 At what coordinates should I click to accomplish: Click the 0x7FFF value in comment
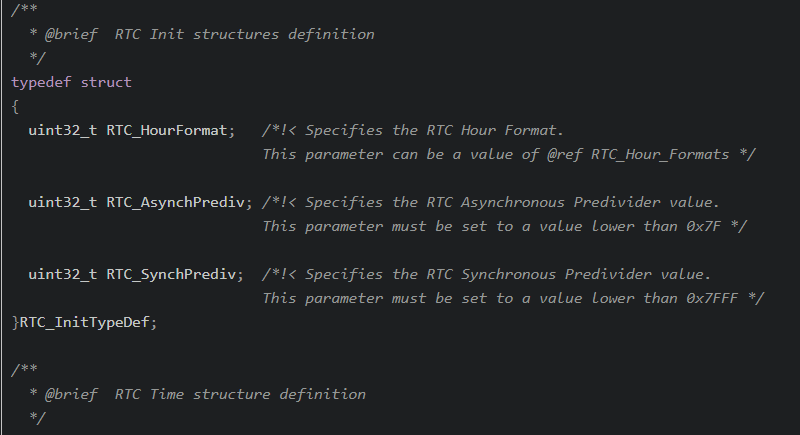pos(712,298)
